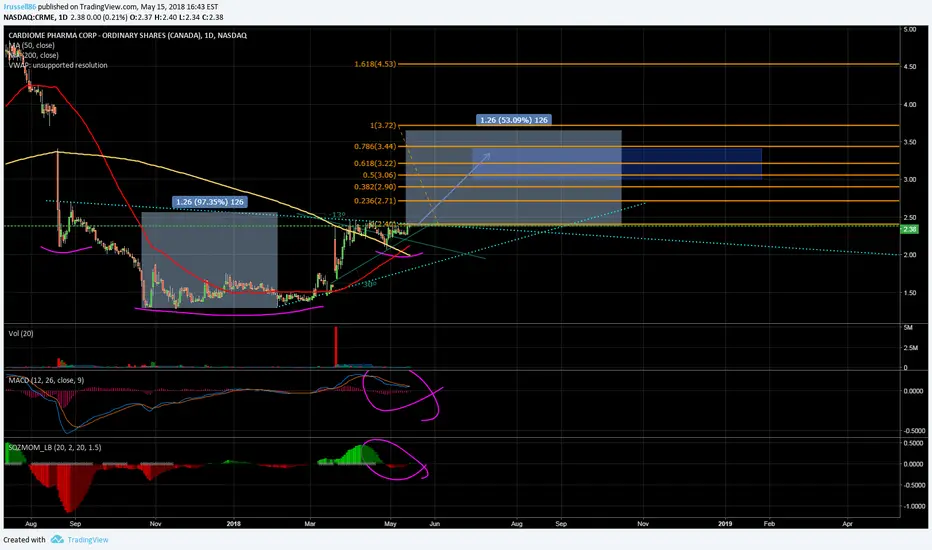The height and width of the screenshot is (550, 932).
Task: Click the Feb label on time axis
Action: click(769, 524)
